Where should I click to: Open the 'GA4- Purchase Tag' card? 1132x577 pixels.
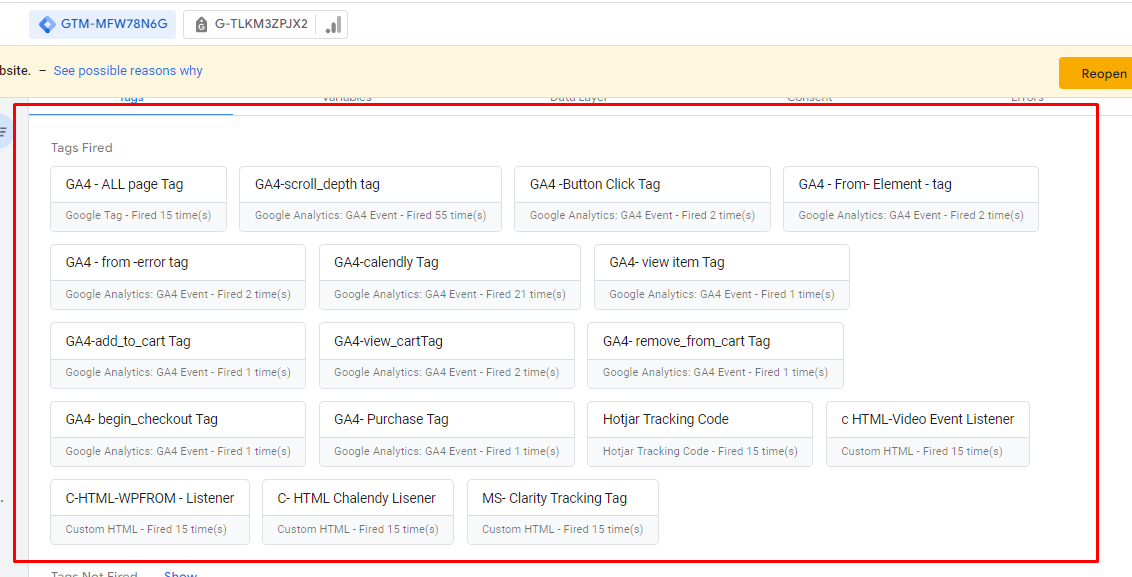[x=447, y=434]
